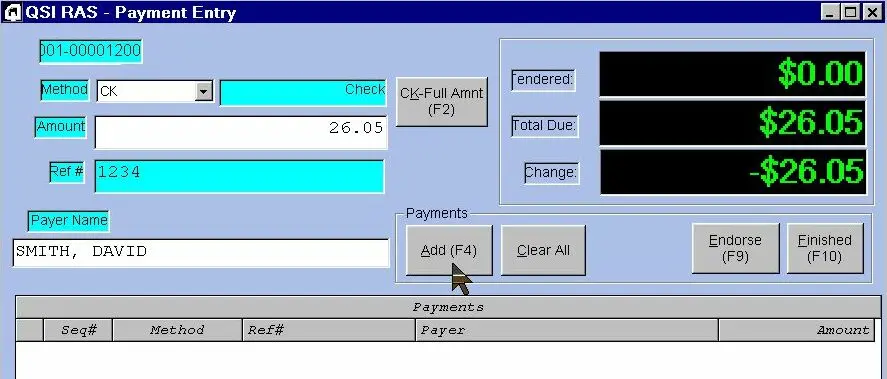Click the Payer Name label
Screen dimensions: 887x379
[68, 221]
